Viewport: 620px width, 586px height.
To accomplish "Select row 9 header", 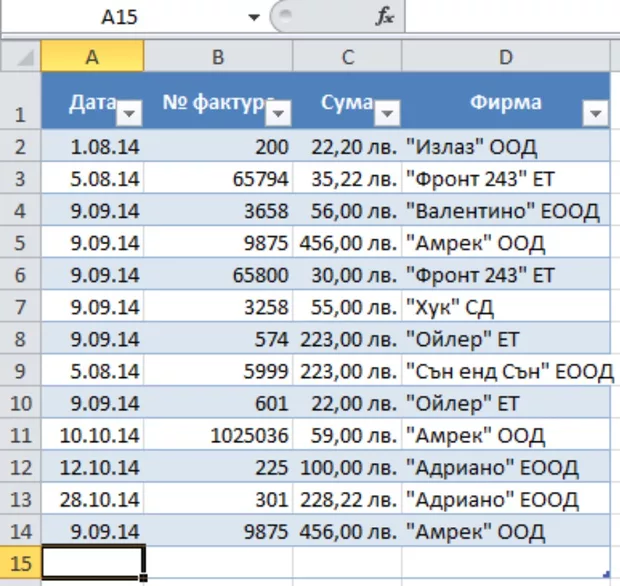I will (20, 371).
